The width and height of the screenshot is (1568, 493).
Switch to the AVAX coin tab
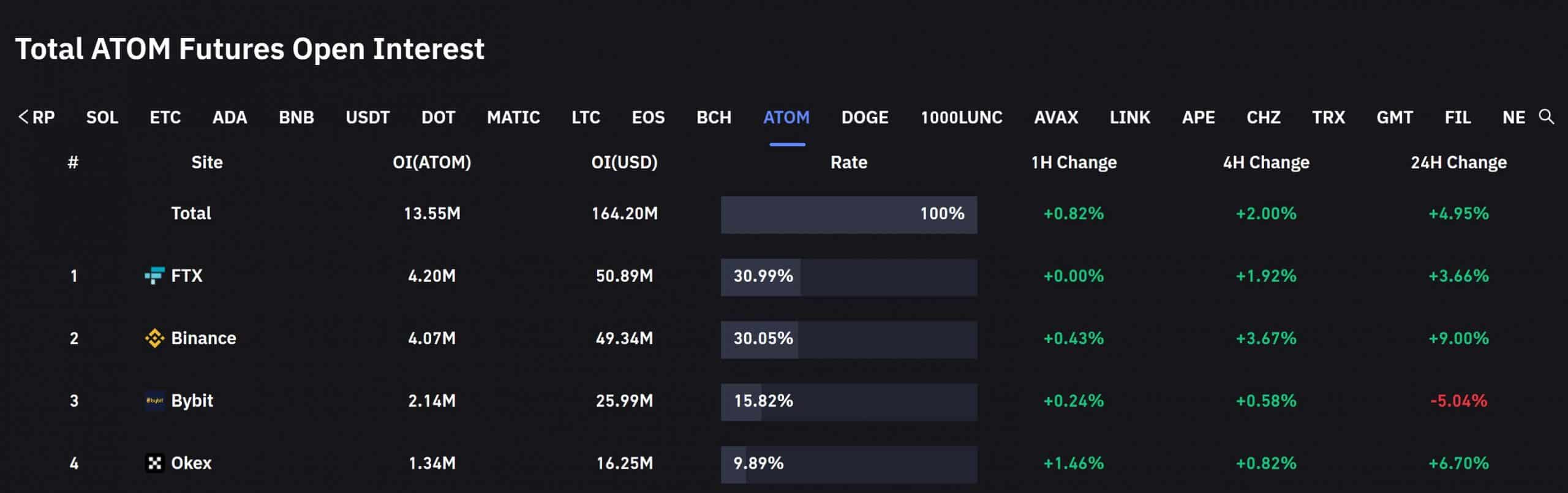coord(1056,117)
